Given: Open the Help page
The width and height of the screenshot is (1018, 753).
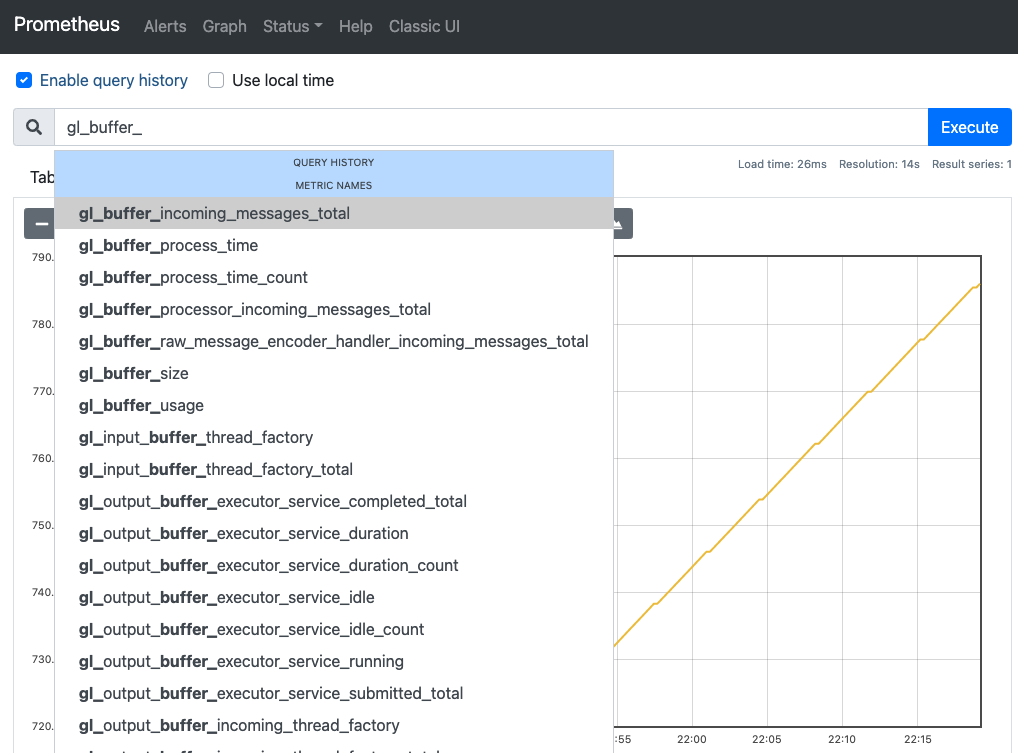Looking at the screenshot, I should point(355,27).
